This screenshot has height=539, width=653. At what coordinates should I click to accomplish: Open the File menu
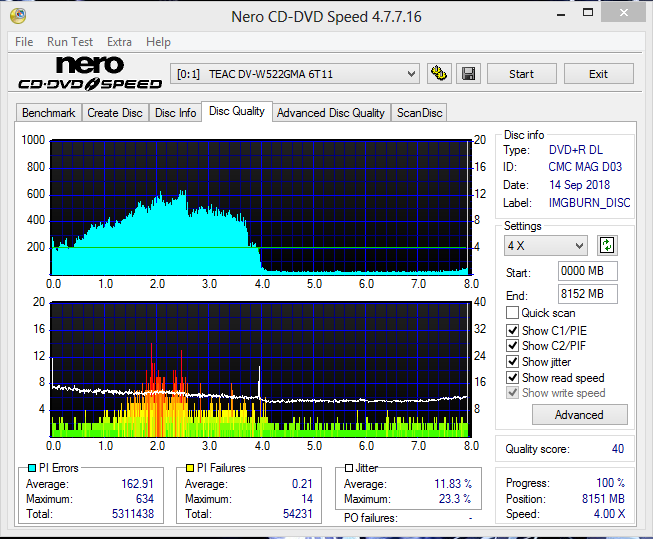click(x=24, y=42)
